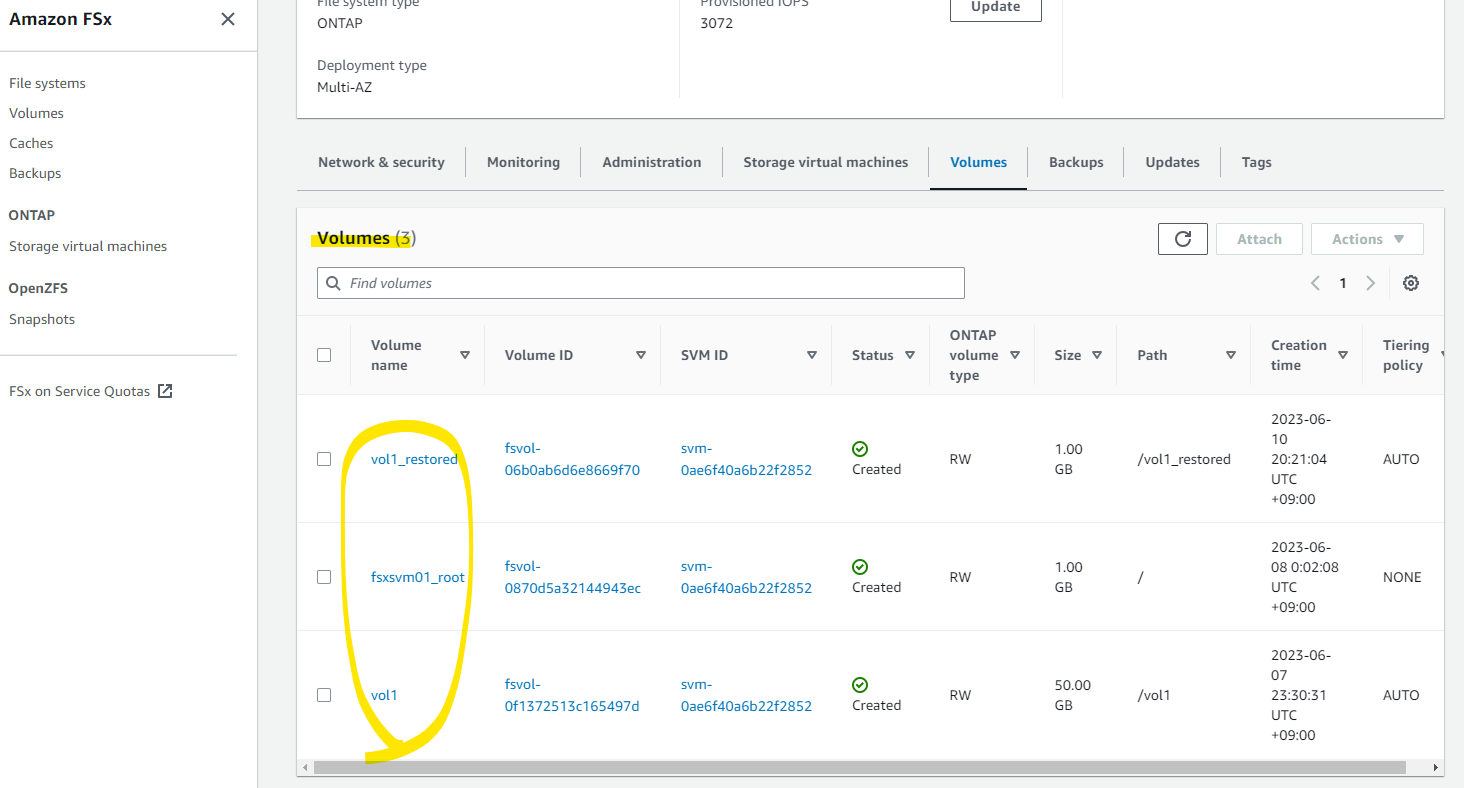Screen dimensions: 1464x788
Task: Open SVM ID link in vol1 row
Action: 746,695
